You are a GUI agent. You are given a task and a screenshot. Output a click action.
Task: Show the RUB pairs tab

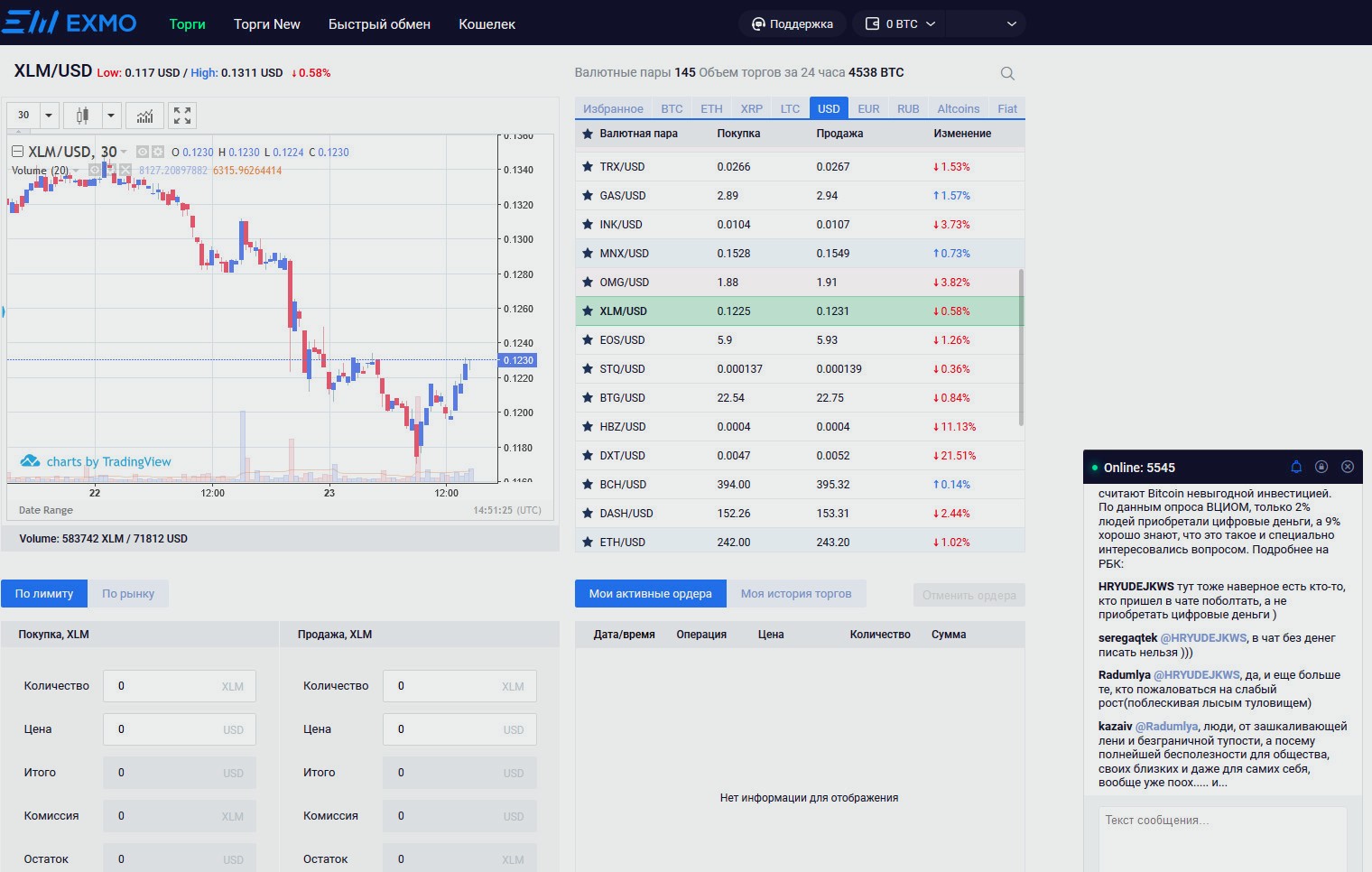908,108
